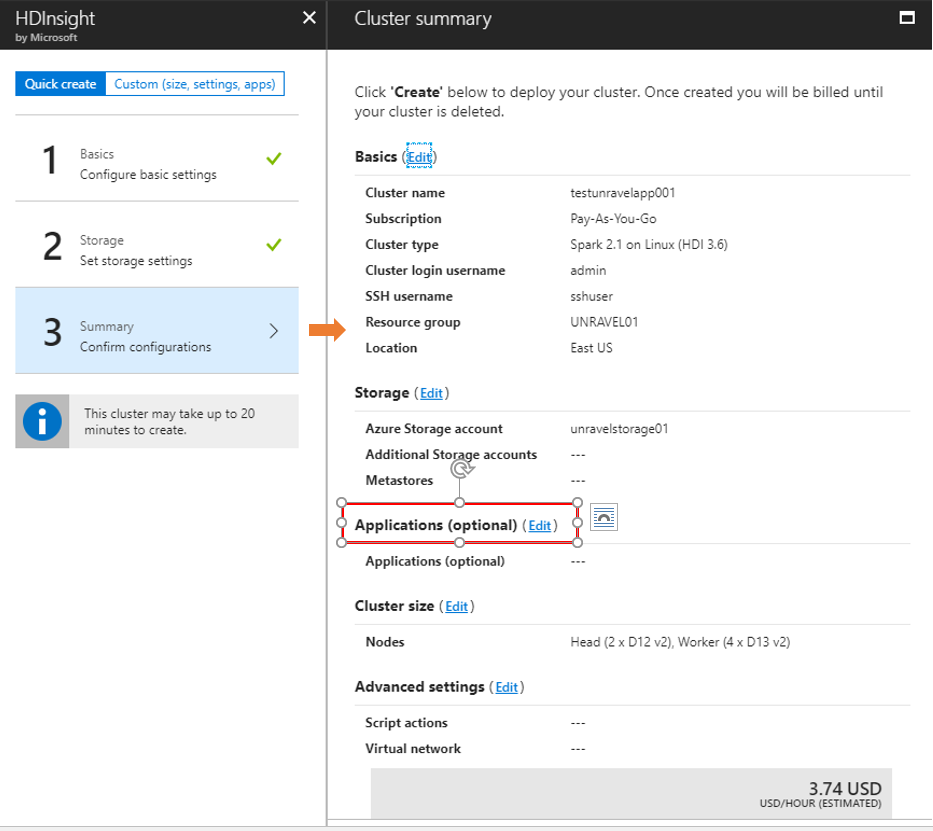
Task: Click the green checkmark for Storage step
Action: pos(274,244)
